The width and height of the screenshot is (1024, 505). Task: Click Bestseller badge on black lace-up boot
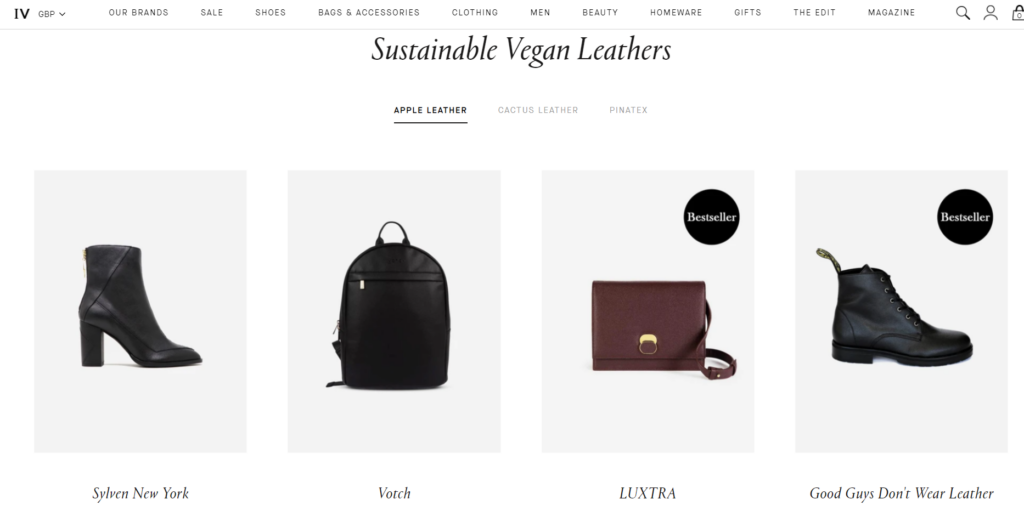[965, 217]
